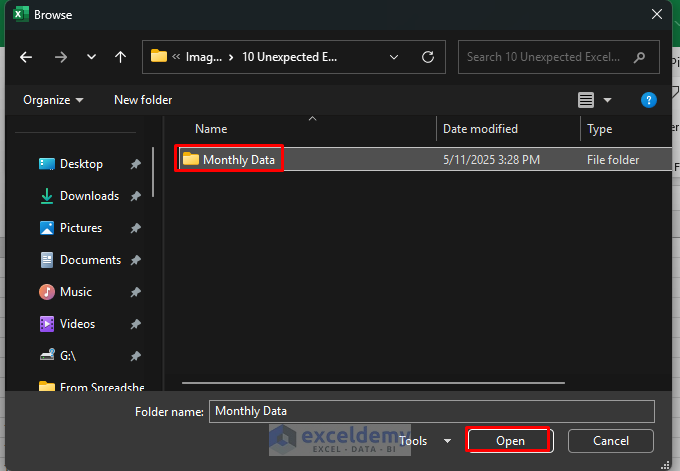This screenshot has width=680, height=471.
Task: Click the Cancel button
Action: 611,441
